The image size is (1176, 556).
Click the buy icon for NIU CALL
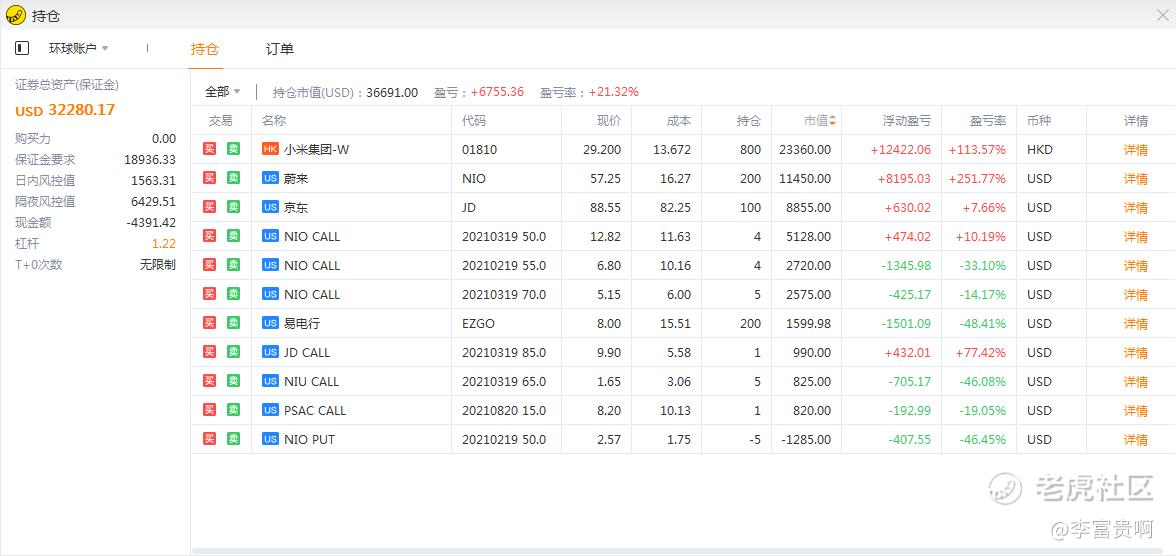coord(209,380)
